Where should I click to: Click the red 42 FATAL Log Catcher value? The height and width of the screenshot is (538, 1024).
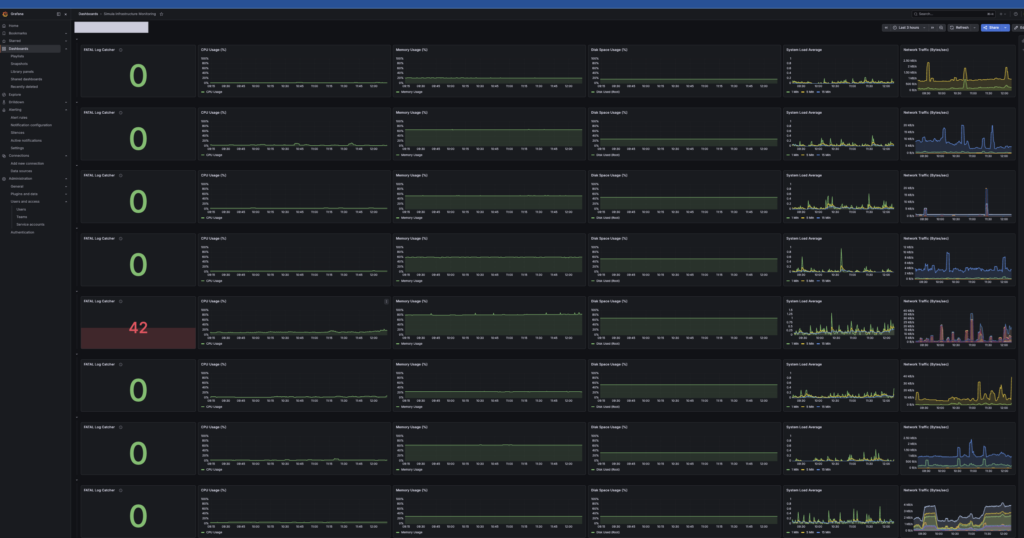point(138,328)
